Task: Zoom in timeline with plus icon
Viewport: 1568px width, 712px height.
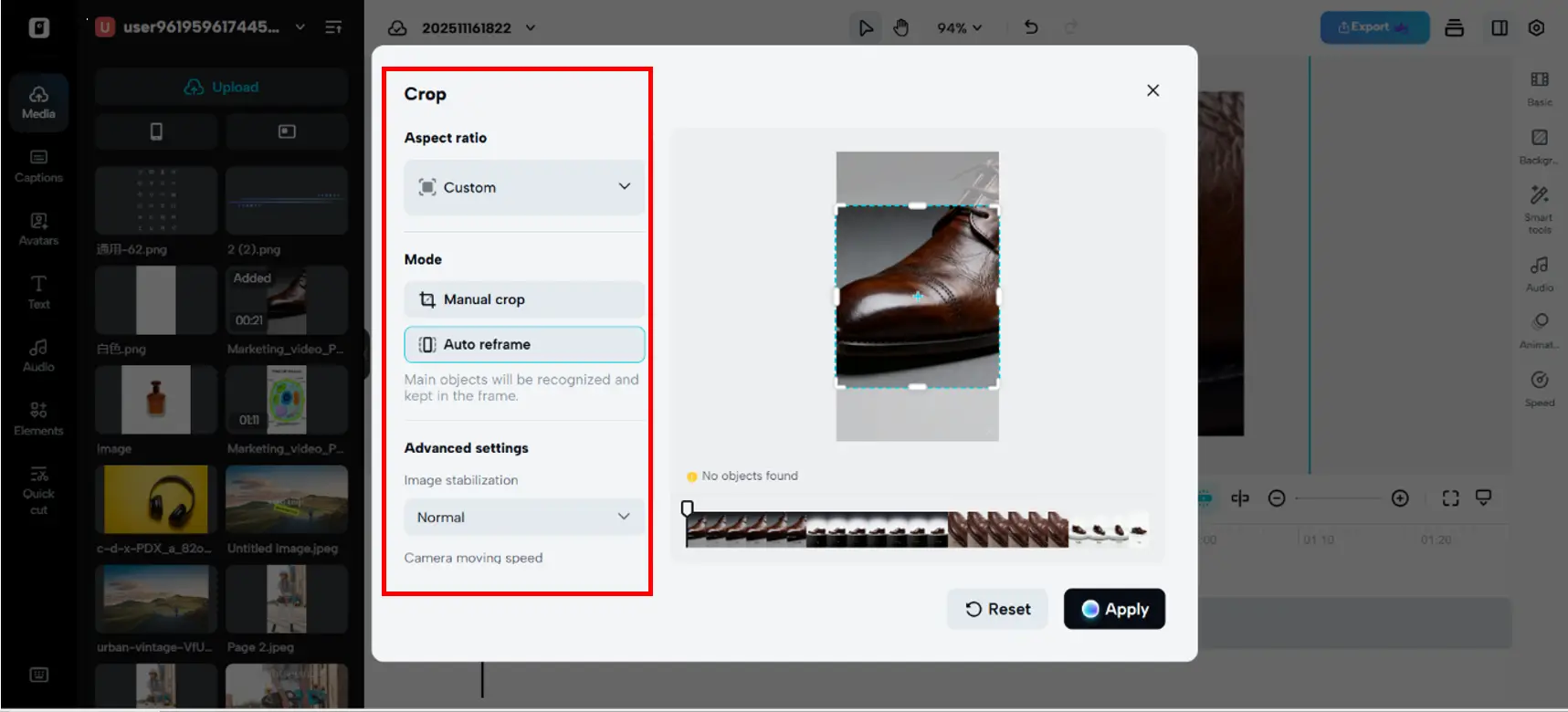Action: point(1400,498)
